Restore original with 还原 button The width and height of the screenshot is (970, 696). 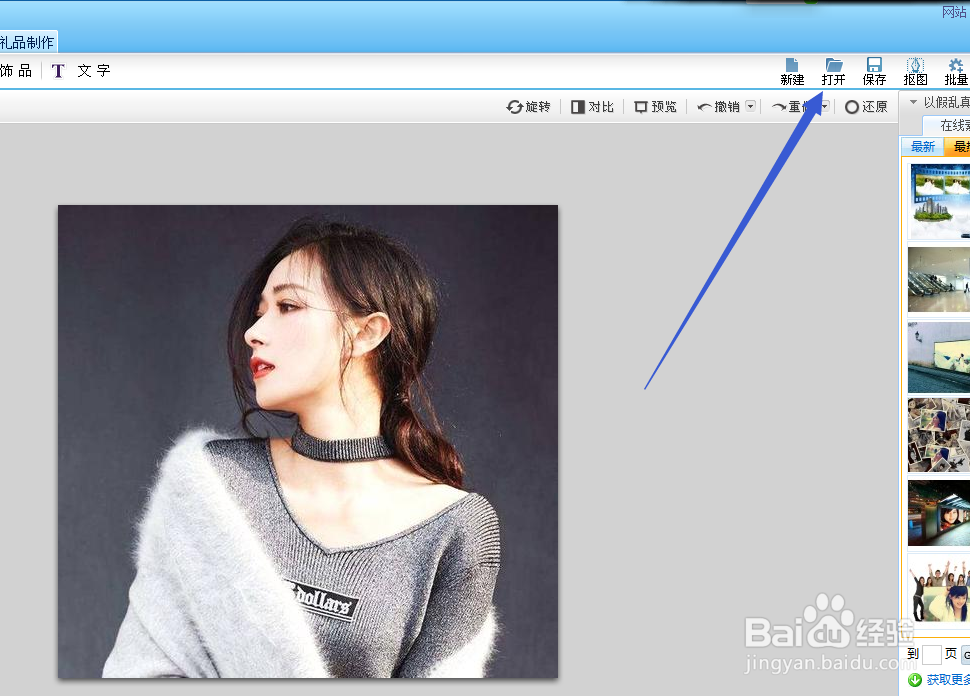866,107
